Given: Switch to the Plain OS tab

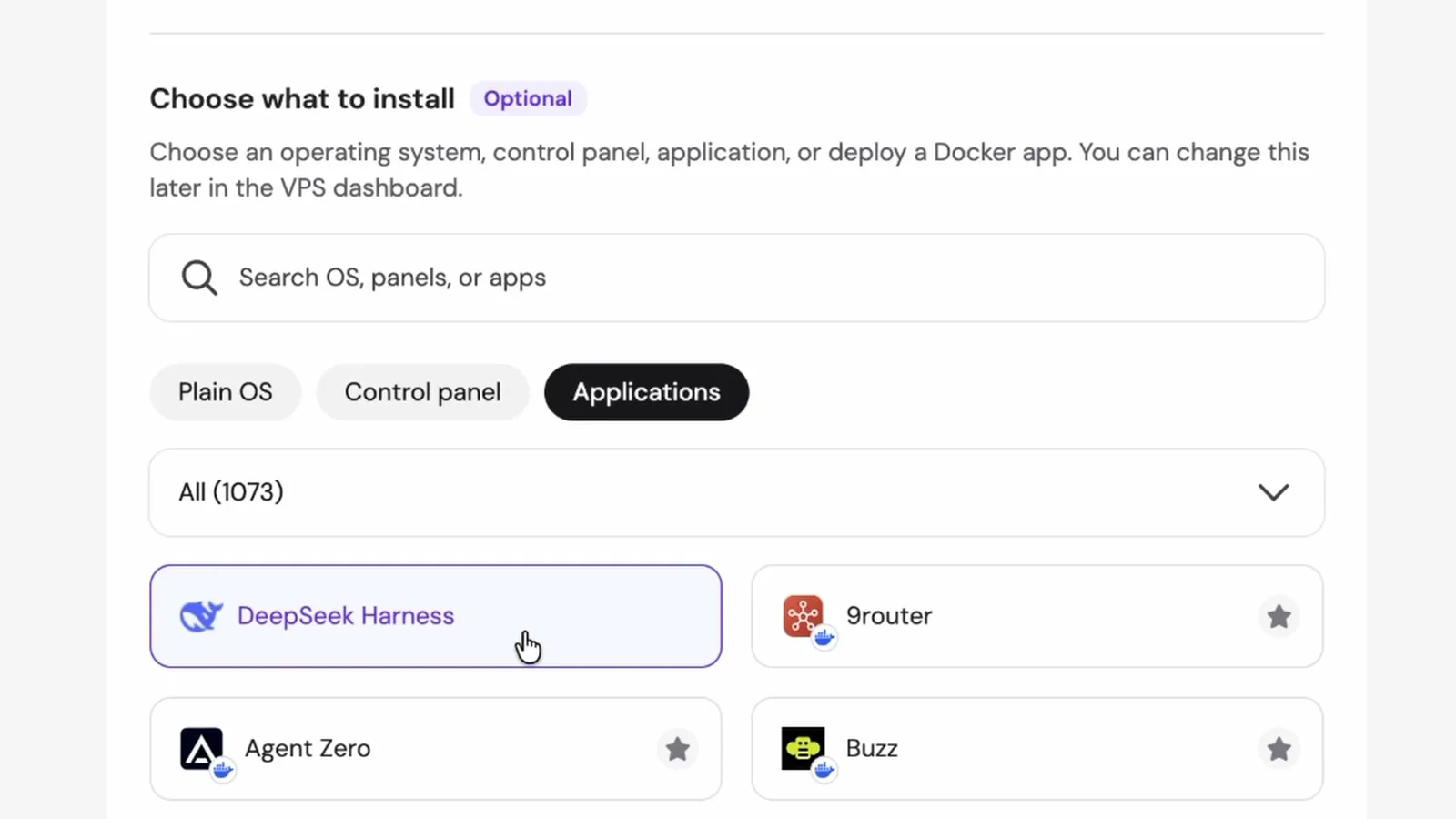Looking at the screenshot, I should 225,392.
